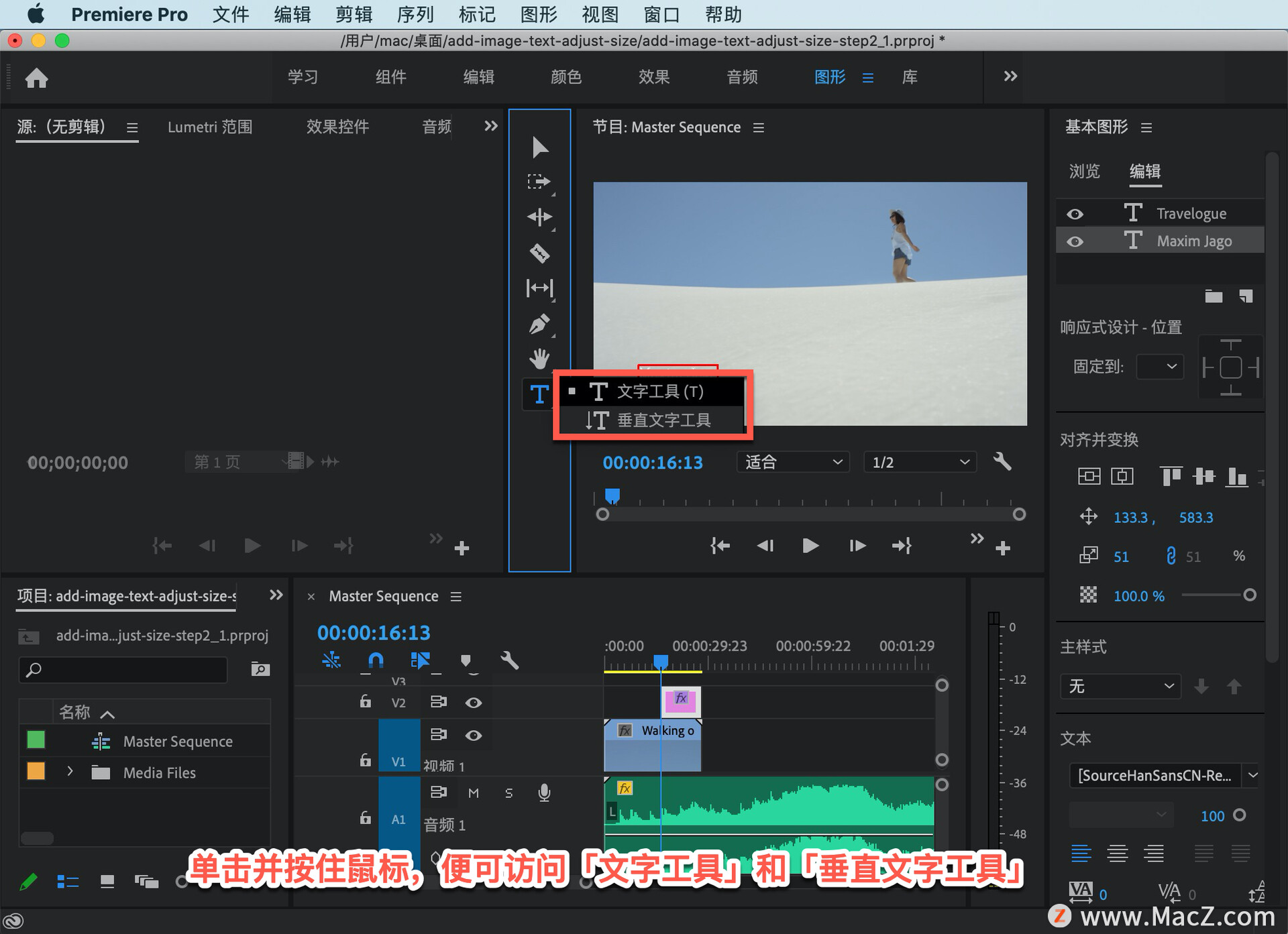Select the Selection arrow tool
The height and width of the screenshot is (934, 1288).
(539, 147)
